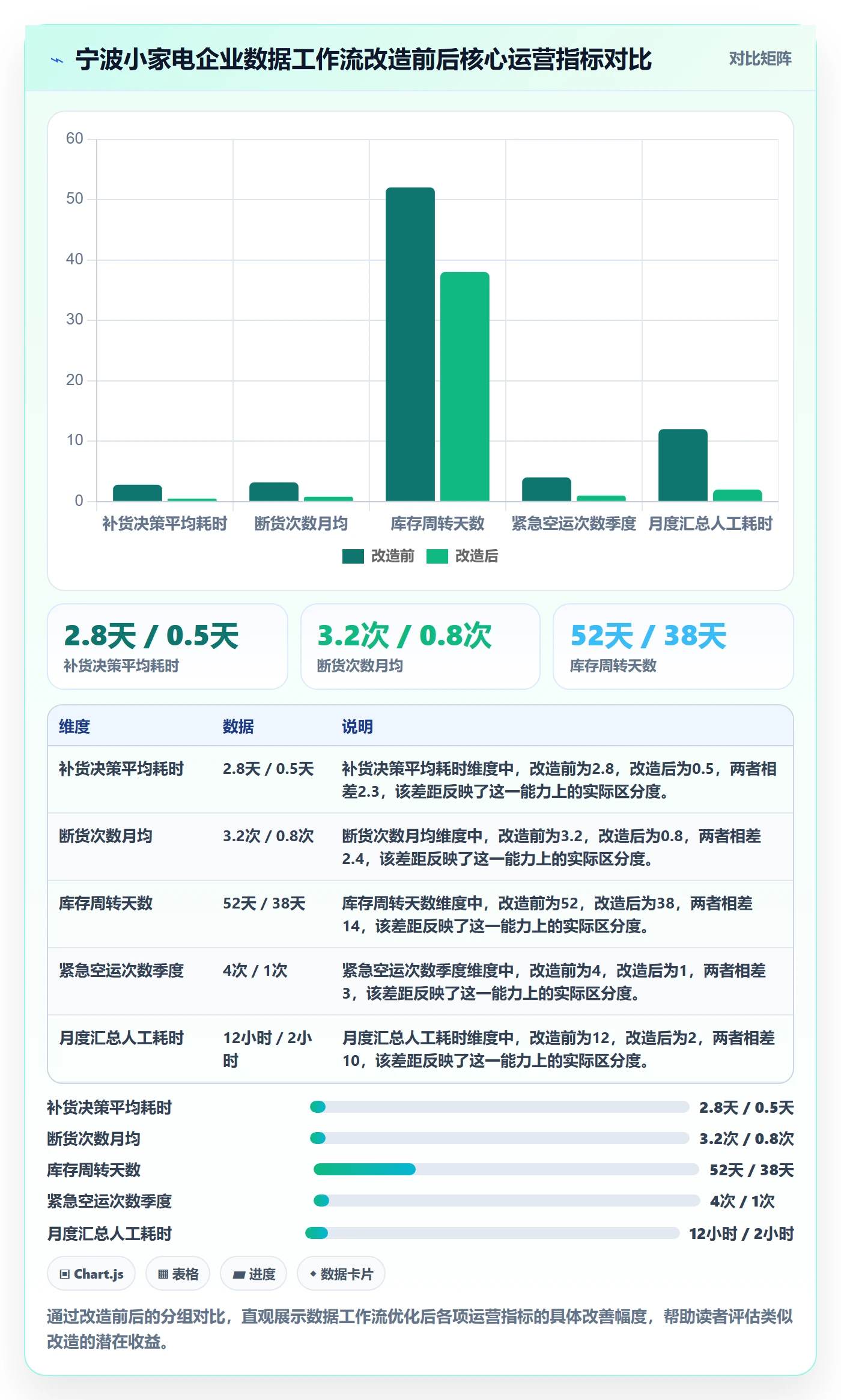Select the Chart.js tag chip

(x=91, y=1274)
